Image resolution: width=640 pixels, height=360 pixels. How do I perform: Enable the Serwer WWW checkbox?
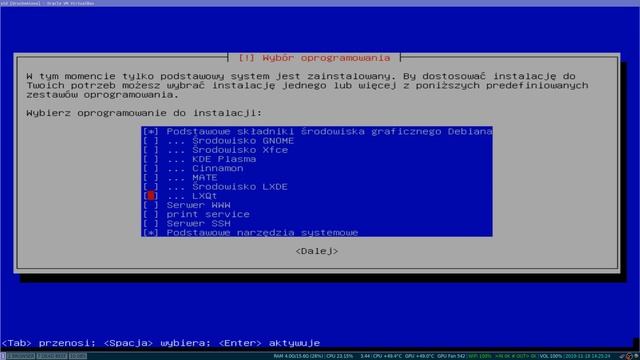pos(151,205)
